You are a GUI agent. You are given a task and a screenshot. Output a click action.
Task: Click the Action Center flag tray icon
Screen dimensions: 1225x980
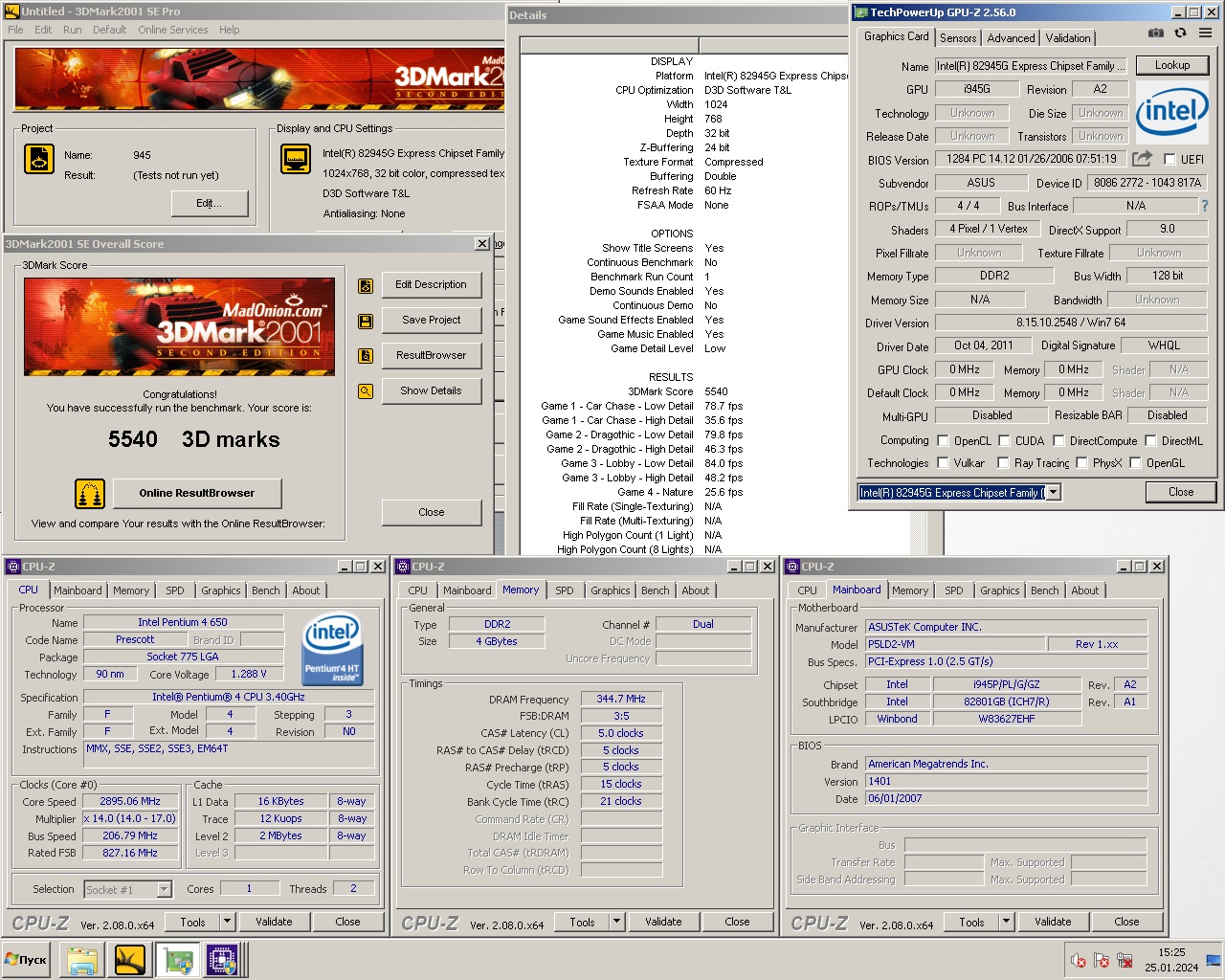pyautogui.click(x=1102, y=960)
